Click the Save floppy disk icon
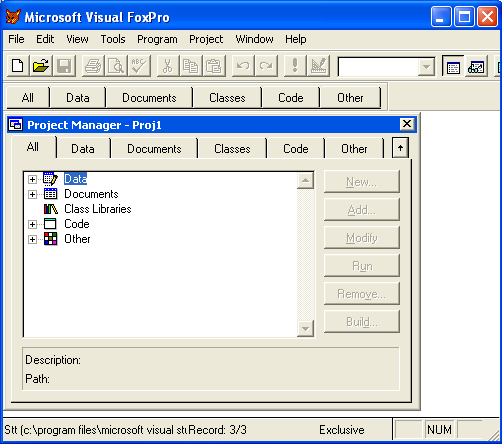This screenshot has height=444, width=502. tap(64, 66)
